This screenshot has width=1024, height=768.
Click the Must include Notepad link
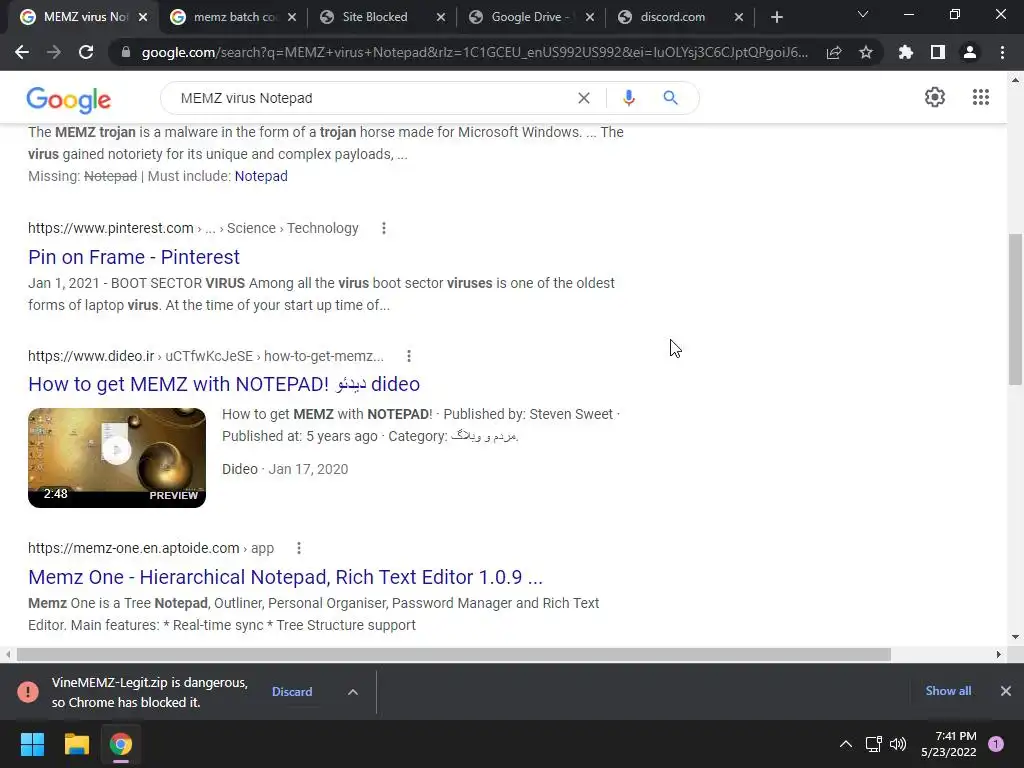261,176
